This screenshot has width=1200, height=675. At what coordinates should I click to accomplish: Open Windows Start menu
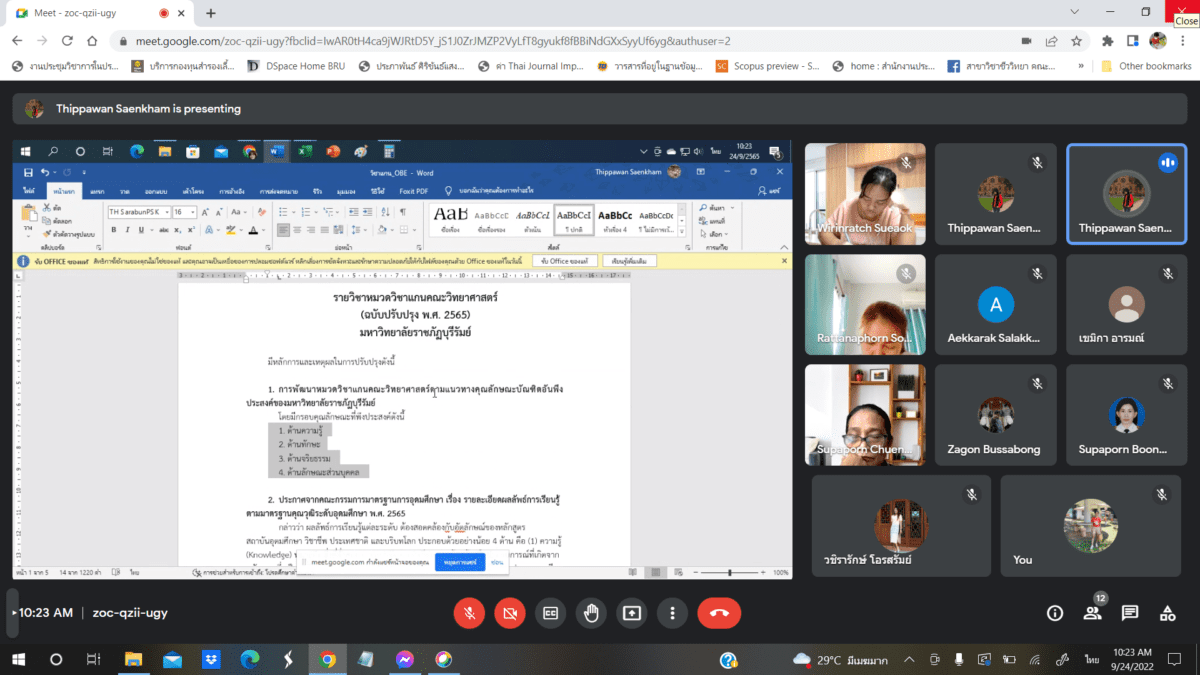[18, 660]
